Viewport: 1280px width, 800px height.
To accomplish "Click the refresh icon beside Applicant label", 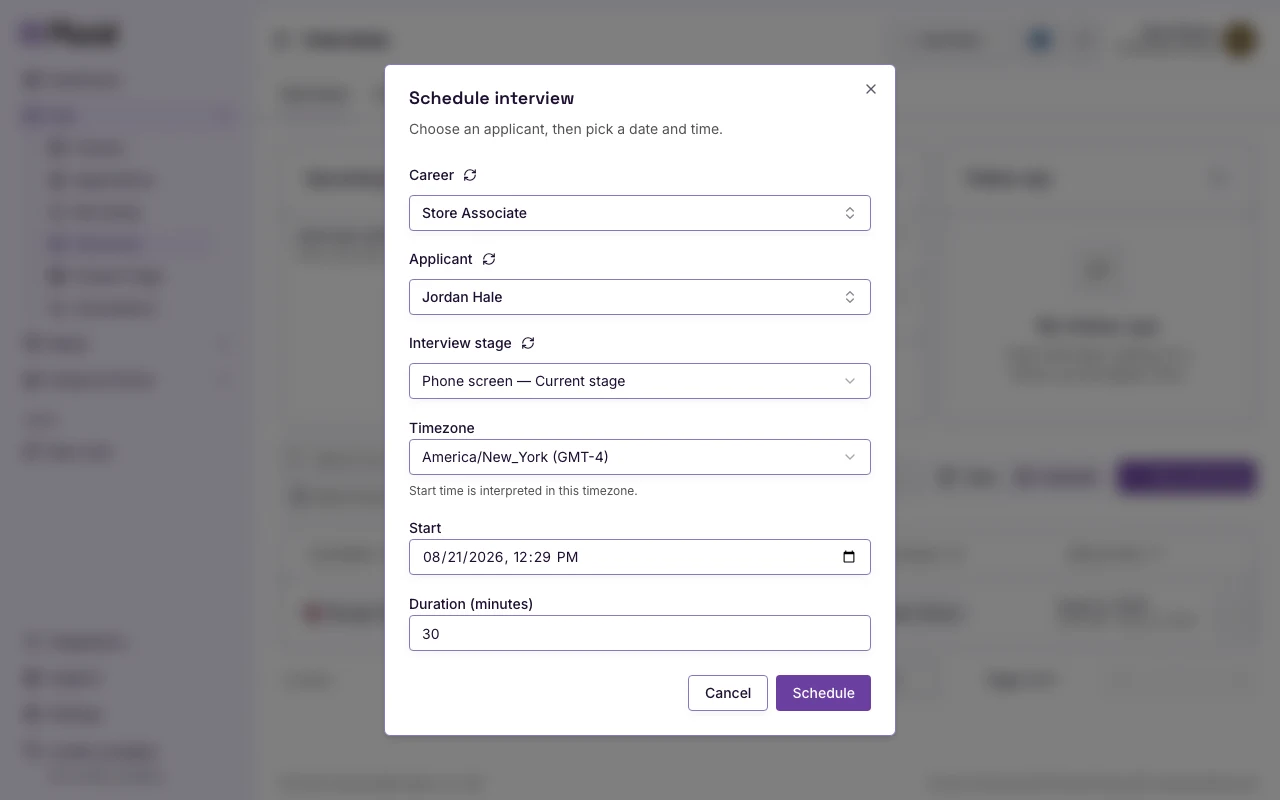I will point(489,259).
